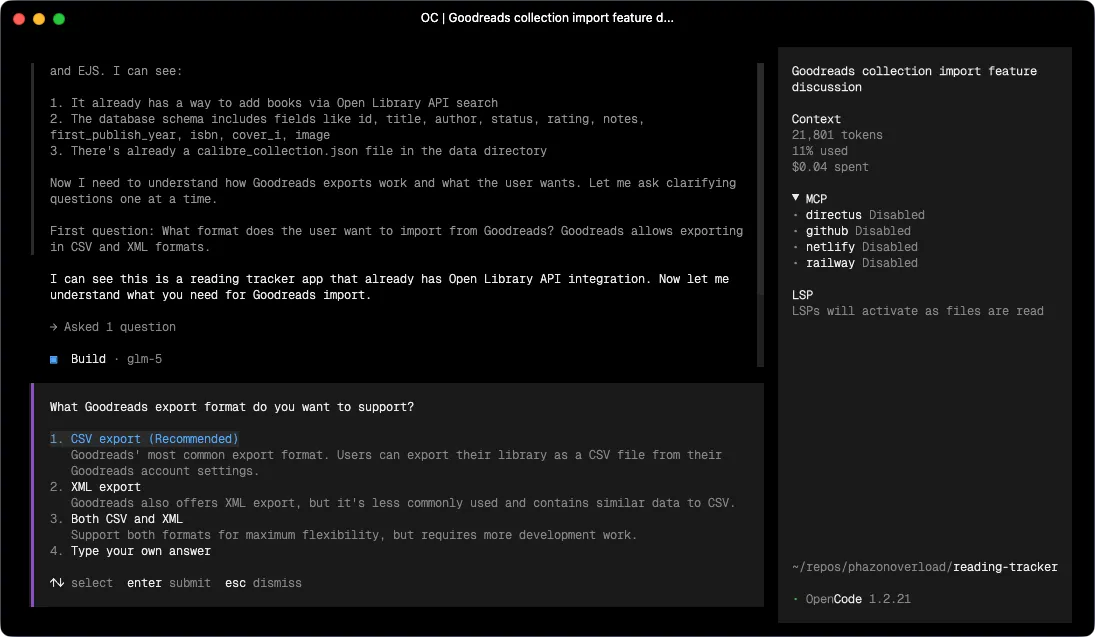The image size is (1095, 637).
Task: Click the blue Build mode square icon
Action: point(53,358)
